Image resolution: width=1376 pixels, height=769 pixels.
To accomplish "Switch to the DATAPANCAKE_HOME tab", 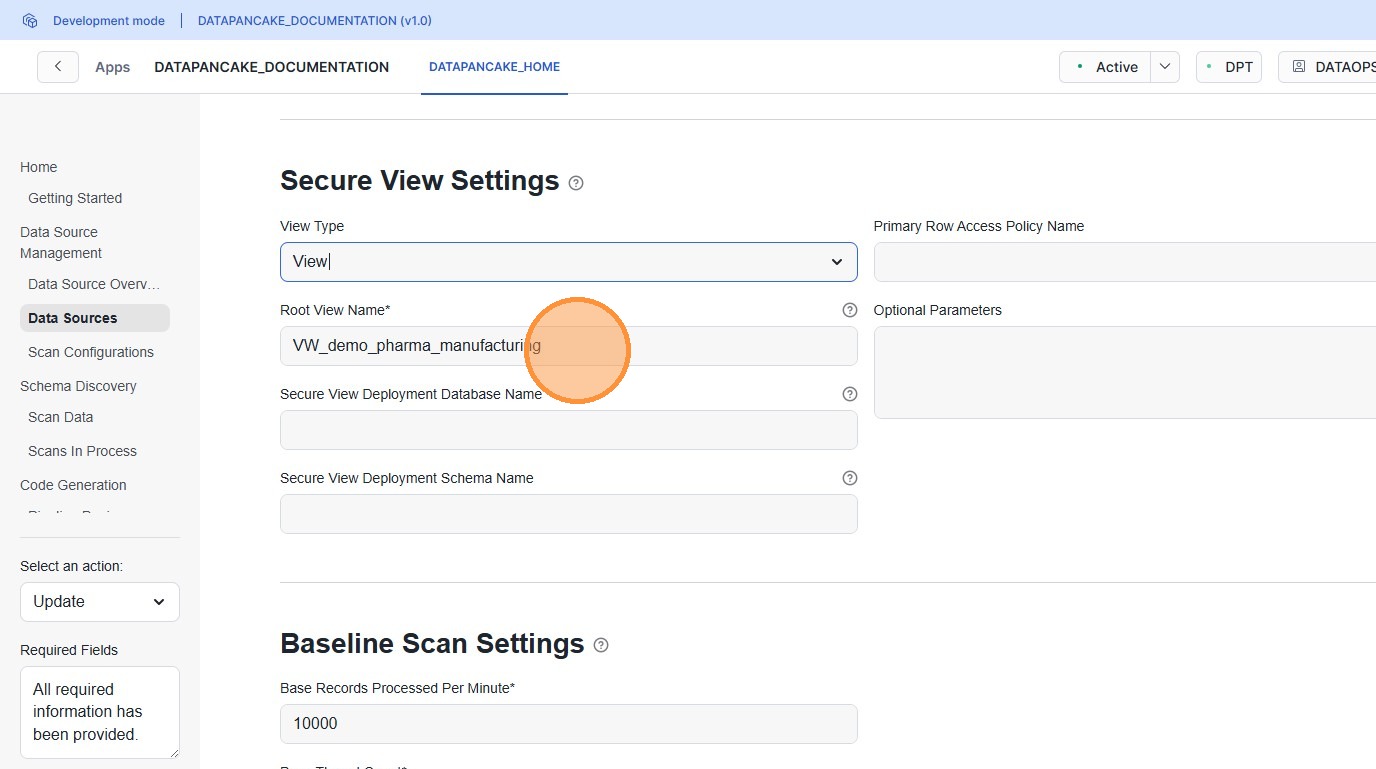I will coord(494,67).
